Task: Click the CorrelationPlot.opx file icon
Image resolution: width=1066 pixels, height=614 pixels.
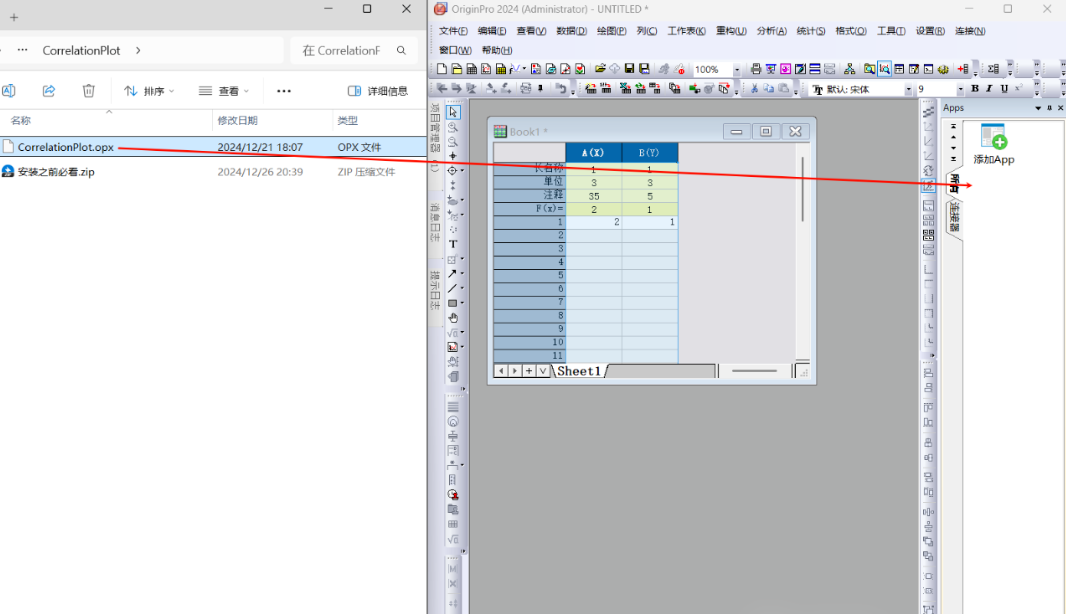Action: point(8,146)
